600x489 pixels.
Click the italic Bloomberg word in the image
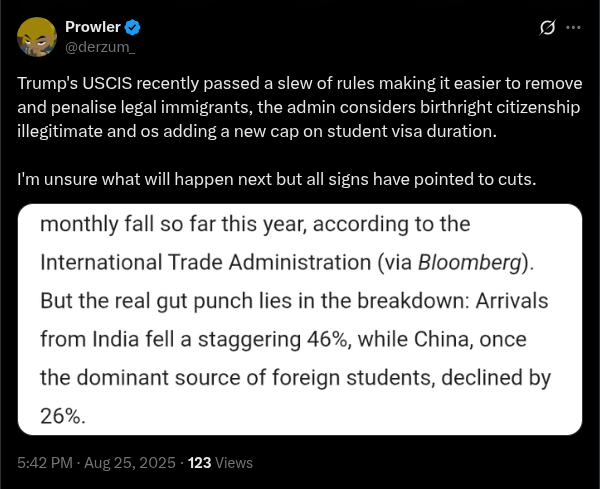pos(470,263)
